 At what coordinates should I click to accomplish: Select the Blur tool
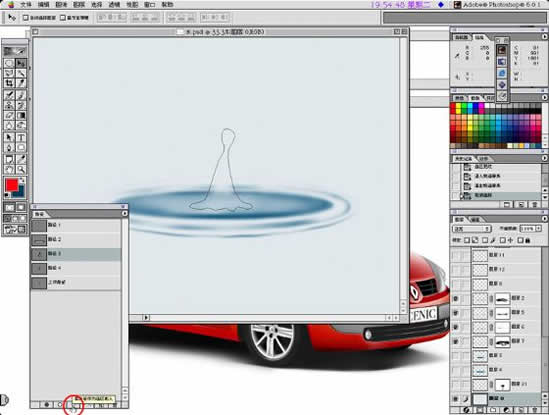(x=9, y=125)
